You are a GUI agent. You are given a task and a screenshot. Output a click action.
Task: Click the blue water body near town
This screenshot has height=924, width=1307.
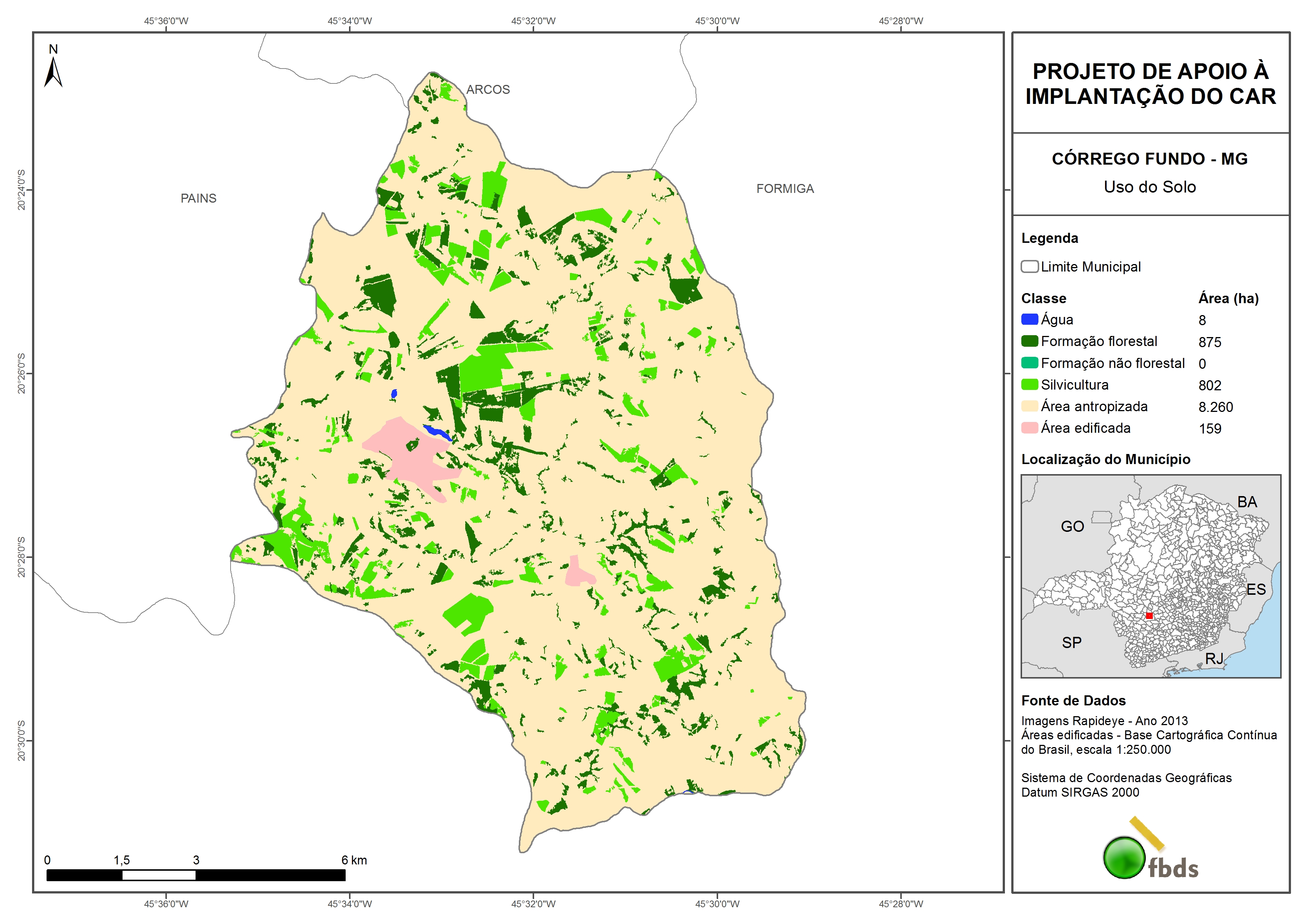(437, 432)
